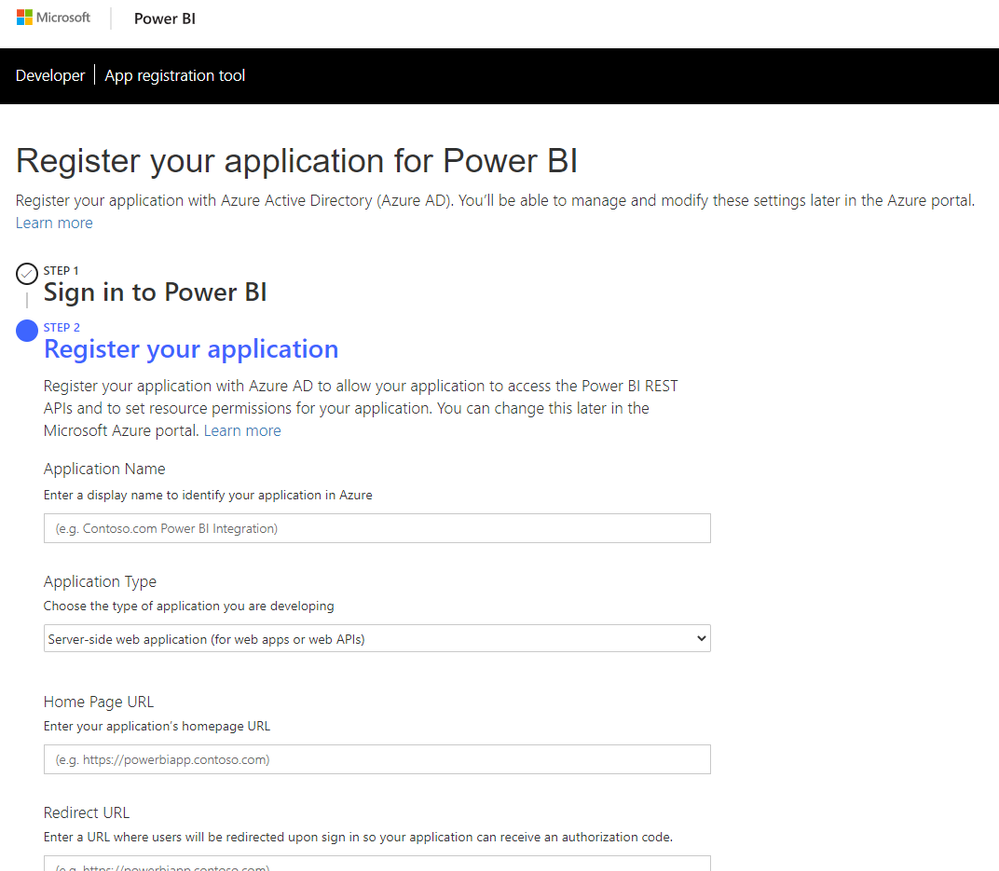Click the Application Name label
999x871 pixels.
click(x=104, y=469)
